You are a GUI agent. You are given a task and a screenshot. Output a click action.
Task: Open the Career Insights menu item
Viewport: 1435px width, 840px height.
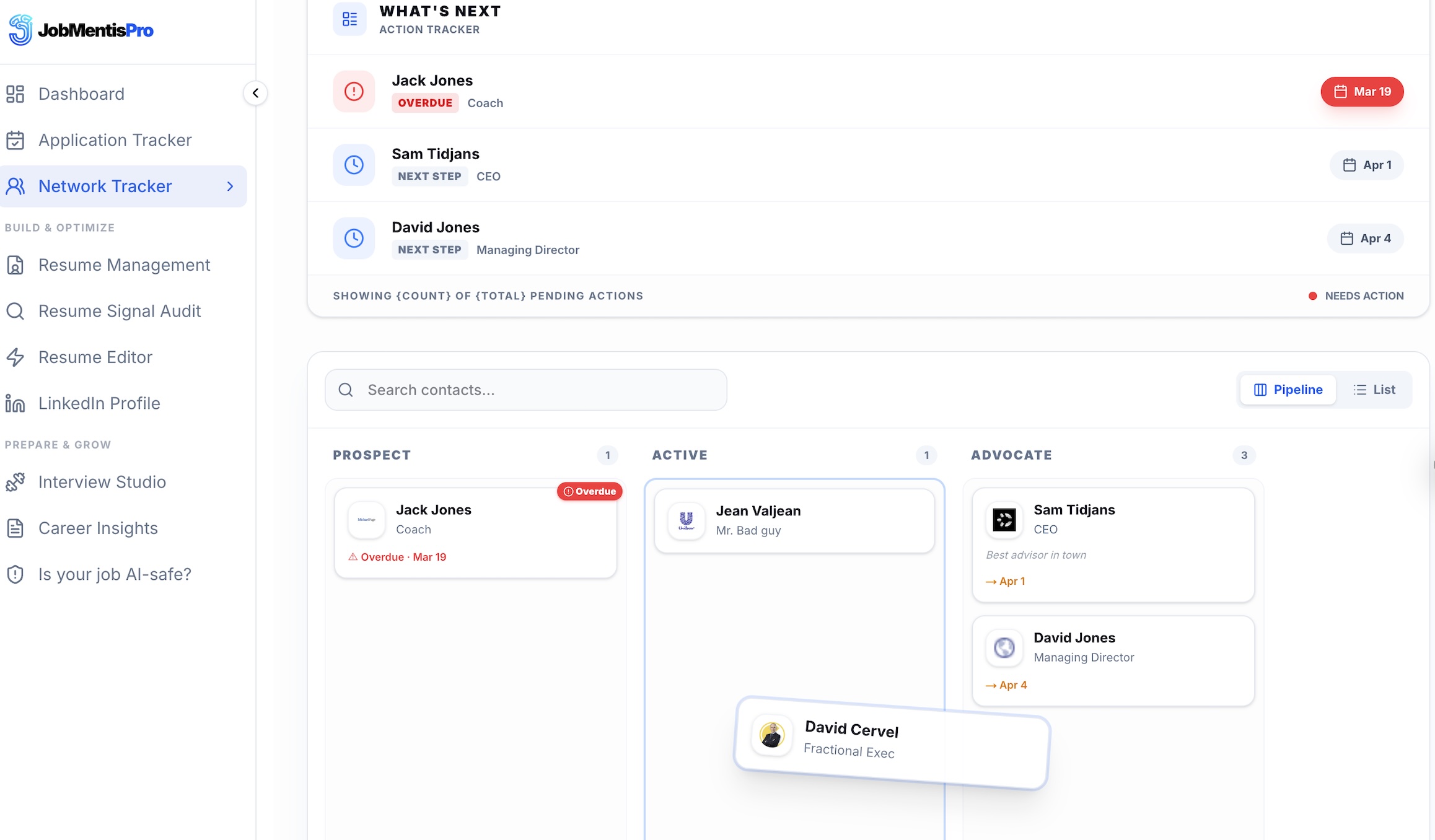[98, 528]
